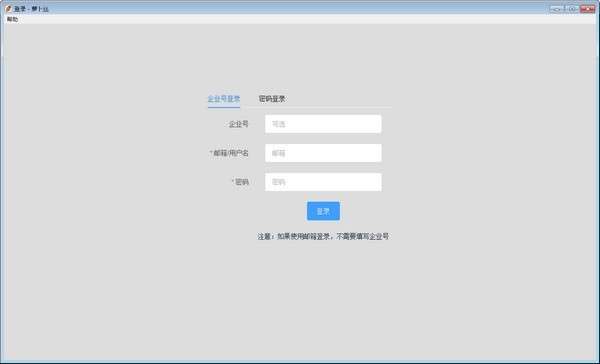Click the blue 登录 button
This screenshot has width=600, height=364.
(x=323, y=211)
